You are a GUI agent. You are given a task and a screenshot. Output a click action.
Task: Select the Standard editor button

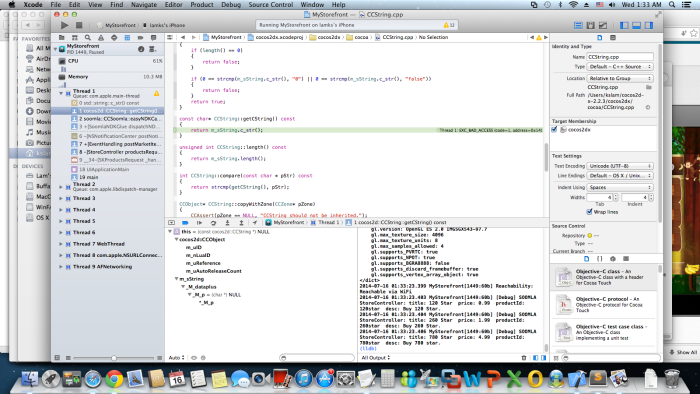click(578, 25)
